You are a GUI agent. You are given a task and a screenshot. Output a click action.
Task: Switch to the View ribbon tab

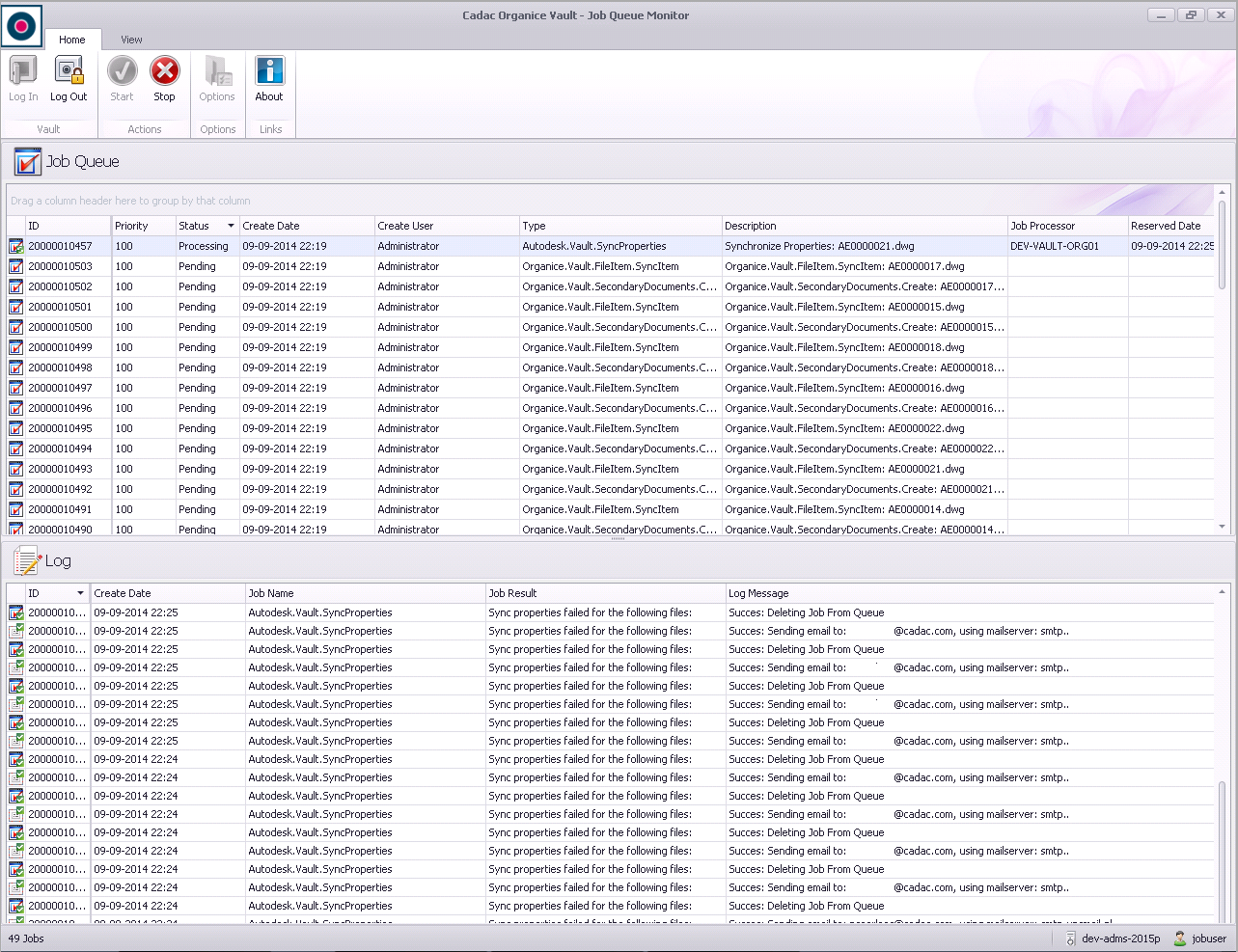(131, 40)
